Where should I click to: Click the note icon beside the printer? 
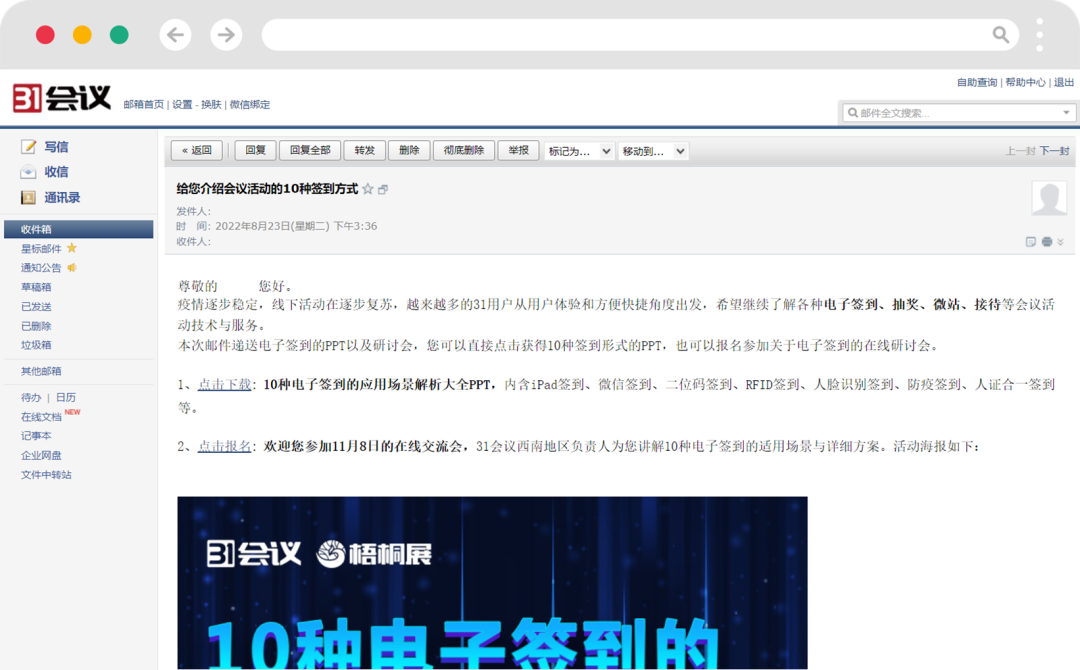point(1031,242)
